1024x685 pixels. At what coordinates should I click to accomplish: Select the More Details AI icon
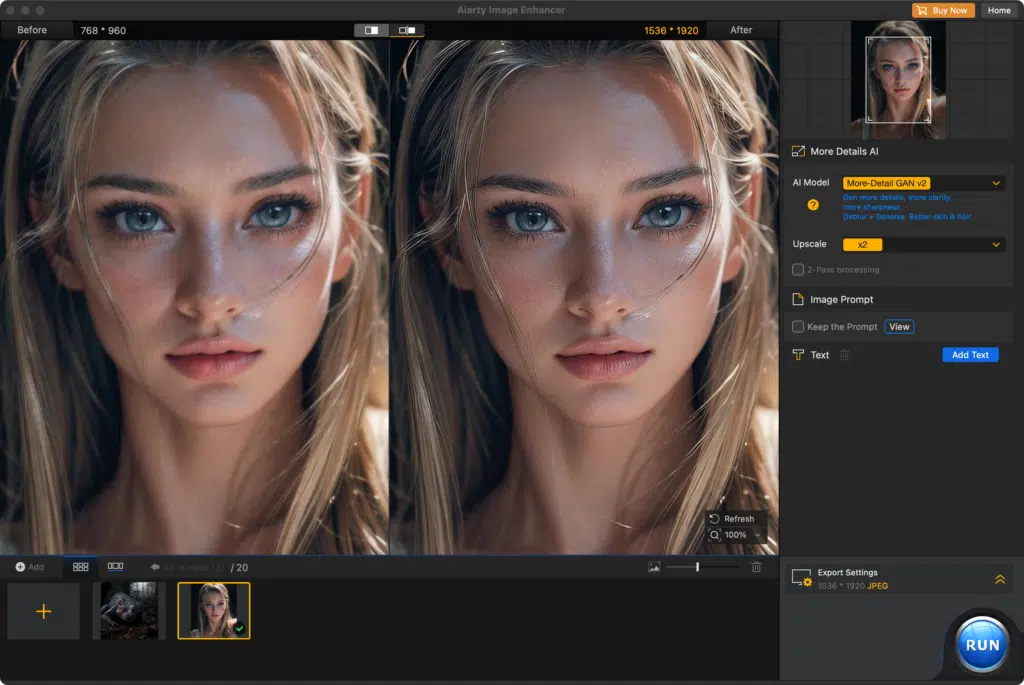(797, 151)
